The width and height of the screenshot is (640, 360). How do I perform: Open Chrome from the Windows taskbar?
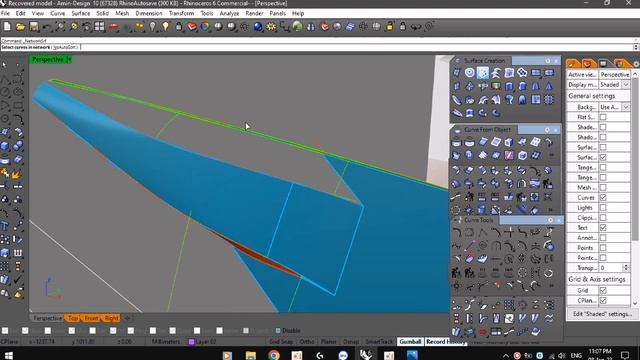pos(274,355)
